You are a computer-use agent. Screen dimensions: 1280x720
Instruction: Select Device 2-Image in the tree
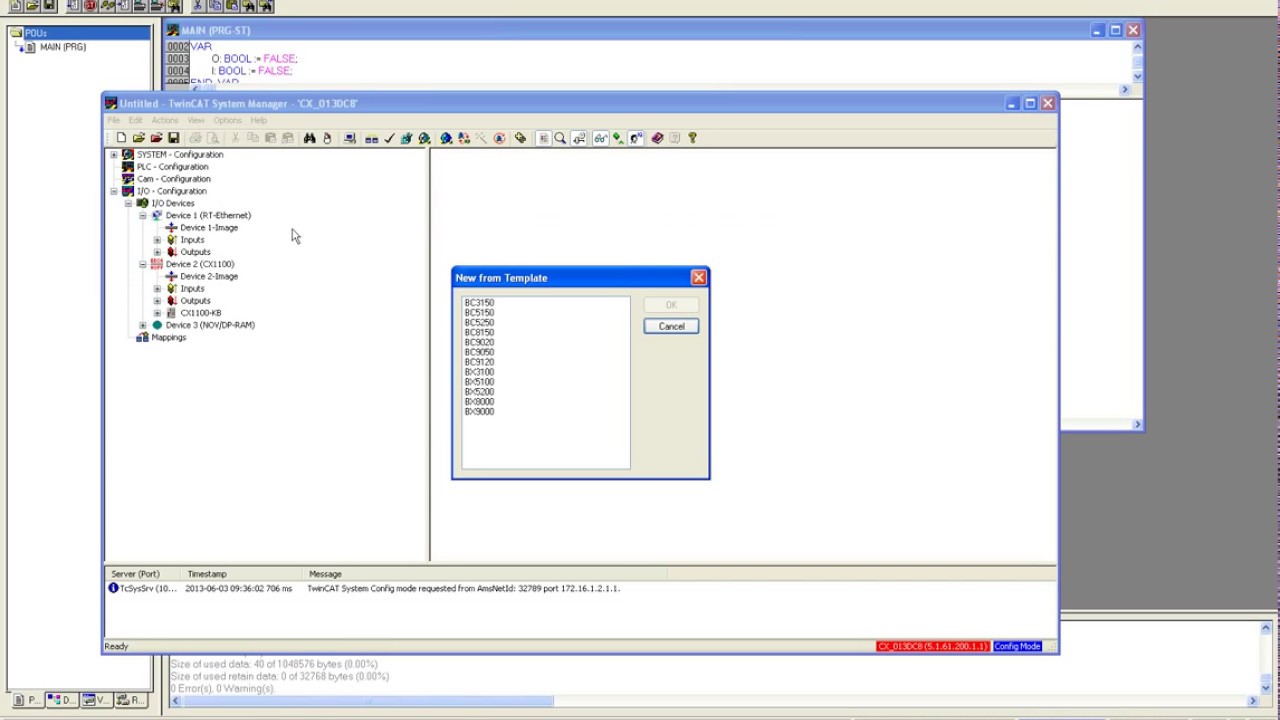click(209, 276)
